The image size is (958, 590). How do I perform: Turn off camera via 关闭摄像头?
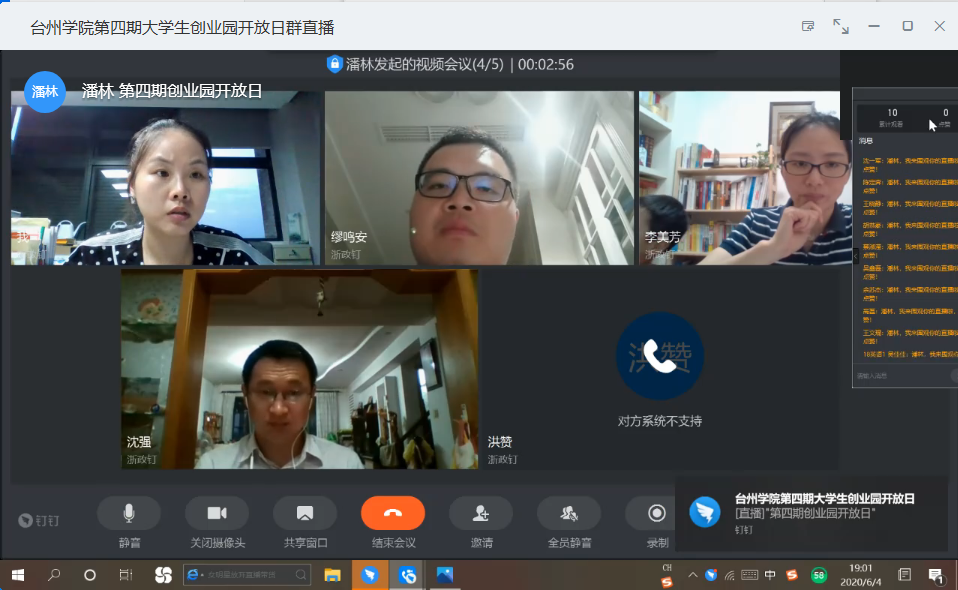pyautogui.click(x=217, y=513)
